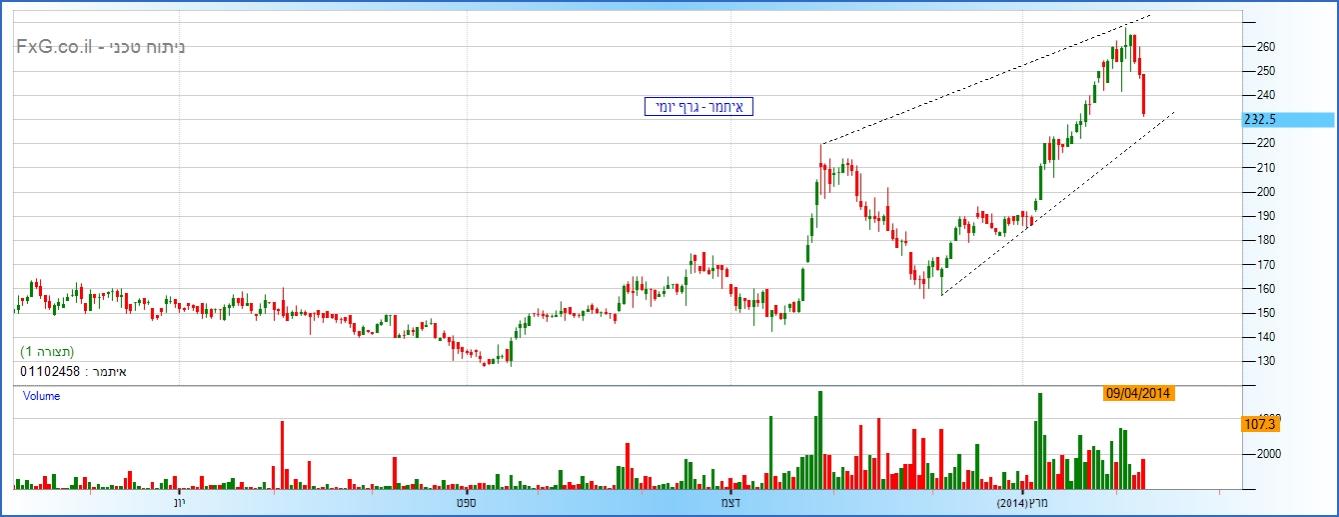Image resolution: width=1339 pixels, height=517 pixels.
Task: Select the איתמר : 01102458 ticker text
Action: (74, 372)
